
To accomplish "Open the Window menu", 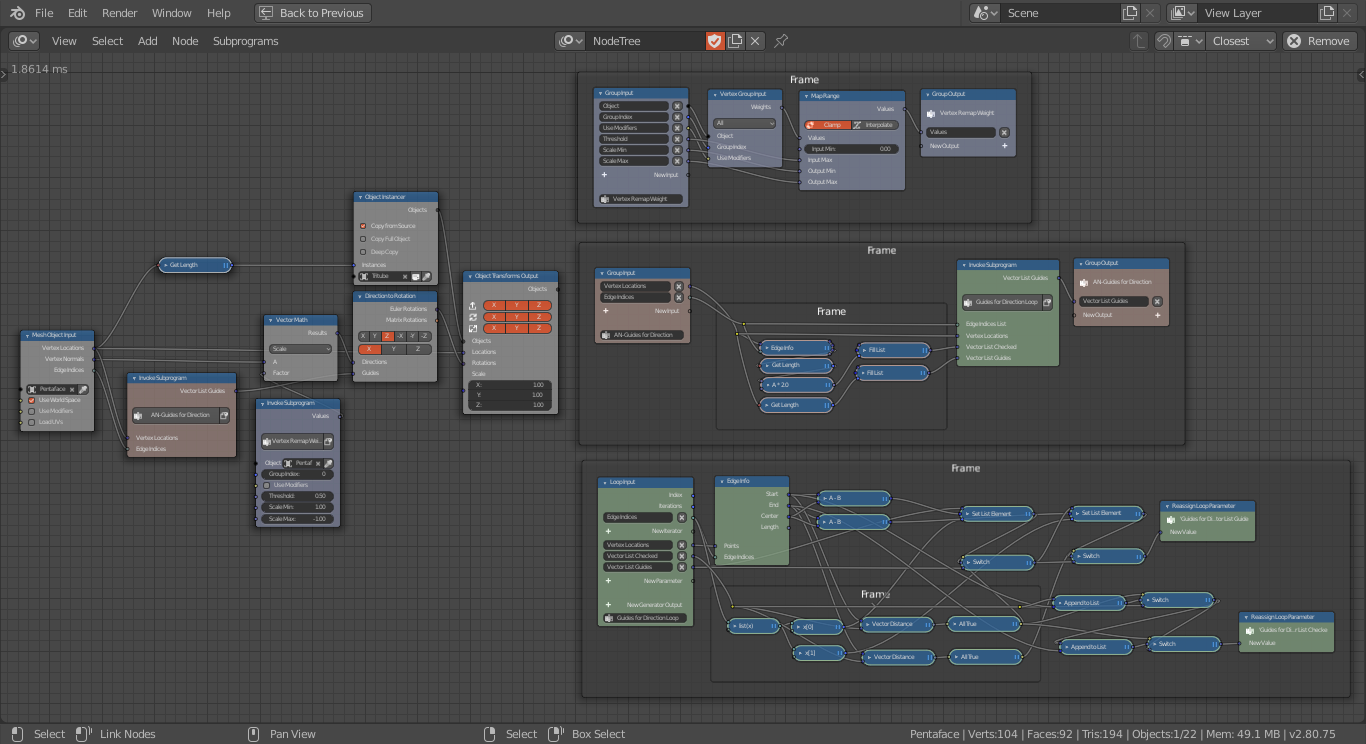I will click(172, 13).
